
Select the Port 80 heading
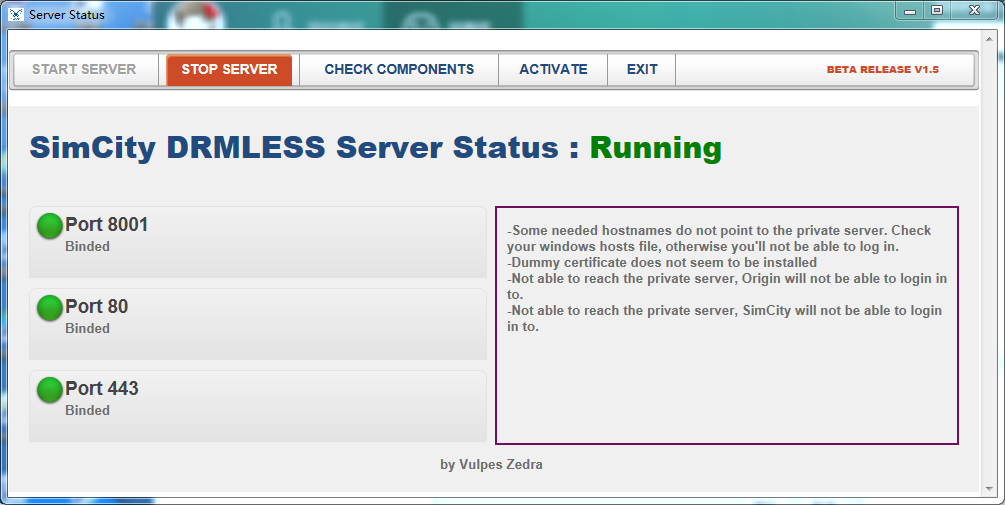point(97,306)
